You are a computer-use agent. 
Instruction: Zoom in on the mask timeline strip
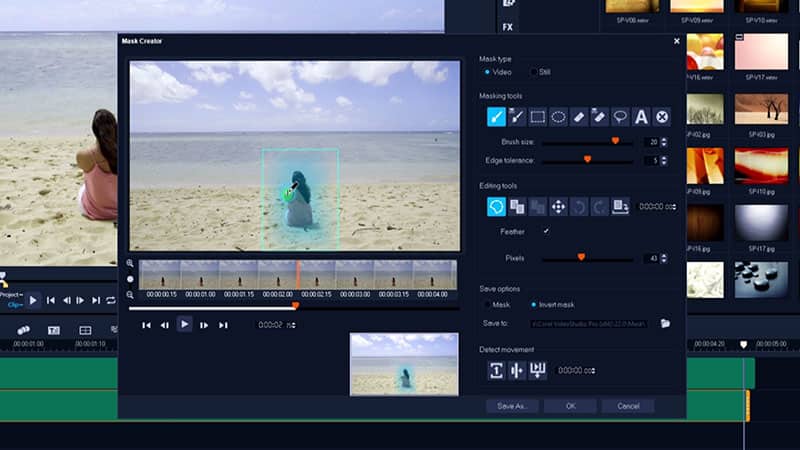131,264
